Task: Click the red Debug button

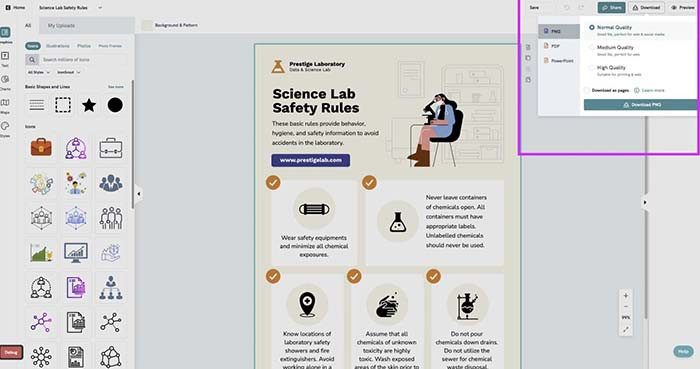Action: point(11,352)
